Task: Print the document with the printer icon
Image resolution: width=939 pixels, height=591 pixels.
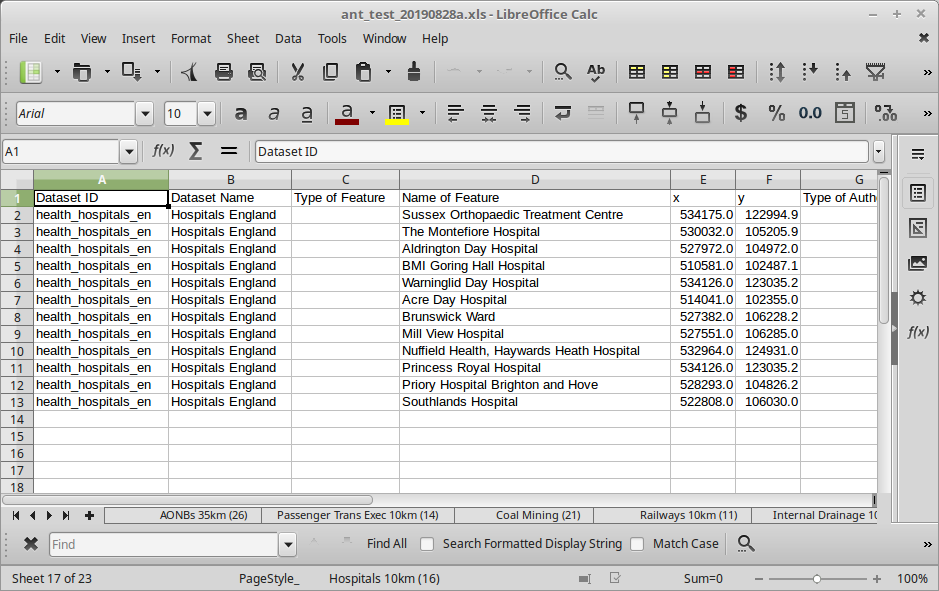Action: tap(224, 72)
